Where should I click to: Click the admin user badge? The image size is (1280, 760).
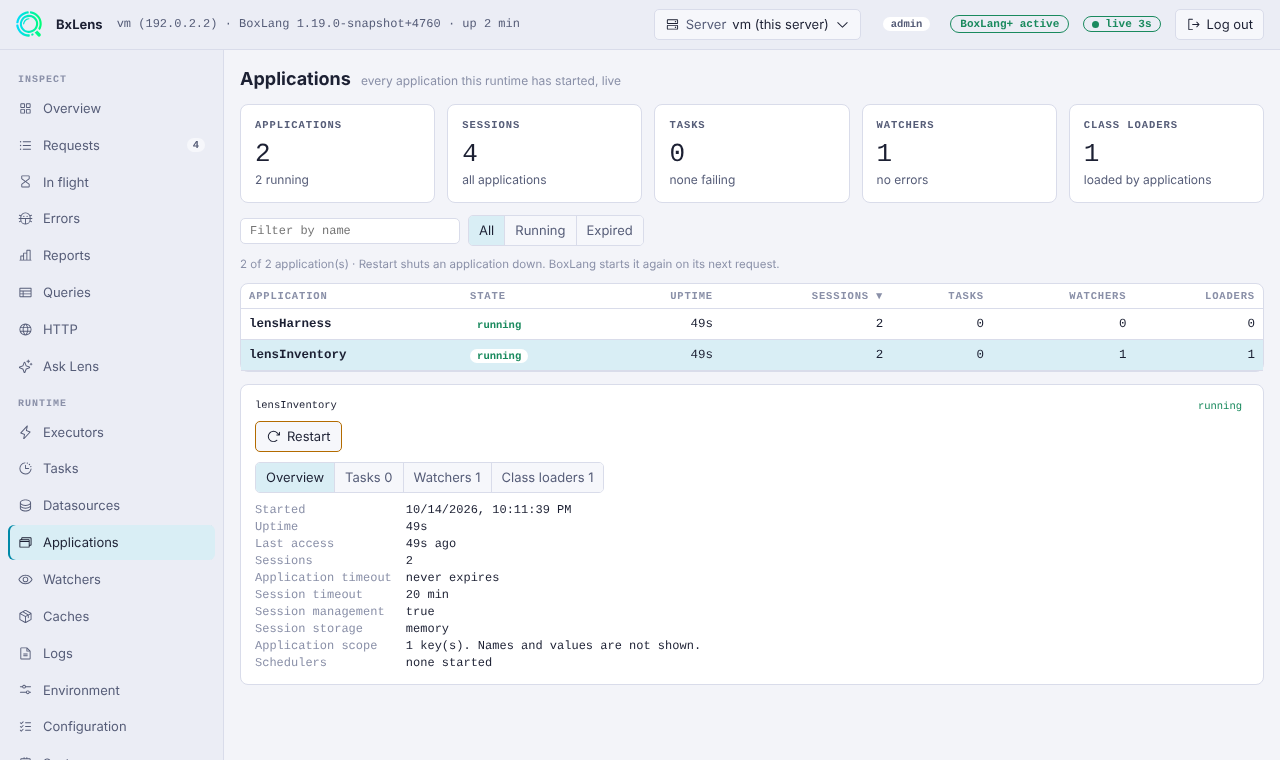(906, 24)
